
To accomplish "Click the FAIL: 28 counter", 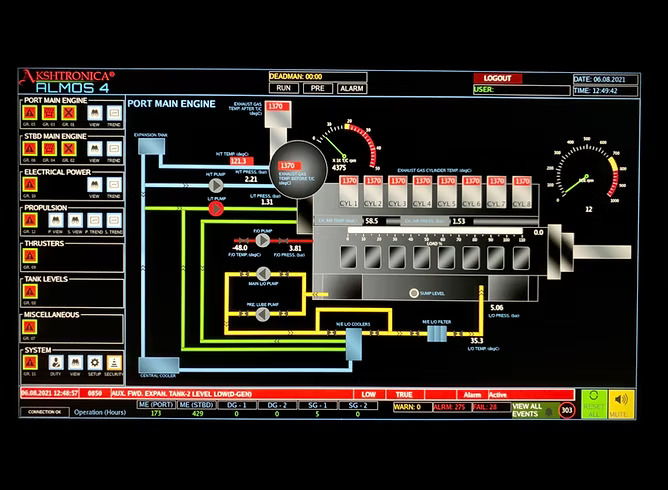I will pyautogui.click(x=489, y=407).
